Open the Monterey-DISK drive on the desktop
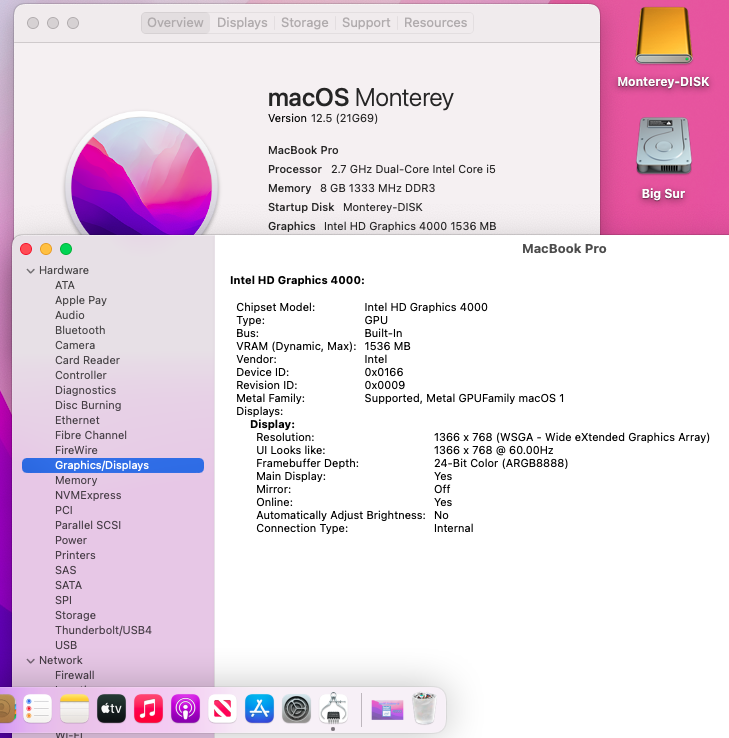Viewport: 729px width, 738px height. [663, 36]
